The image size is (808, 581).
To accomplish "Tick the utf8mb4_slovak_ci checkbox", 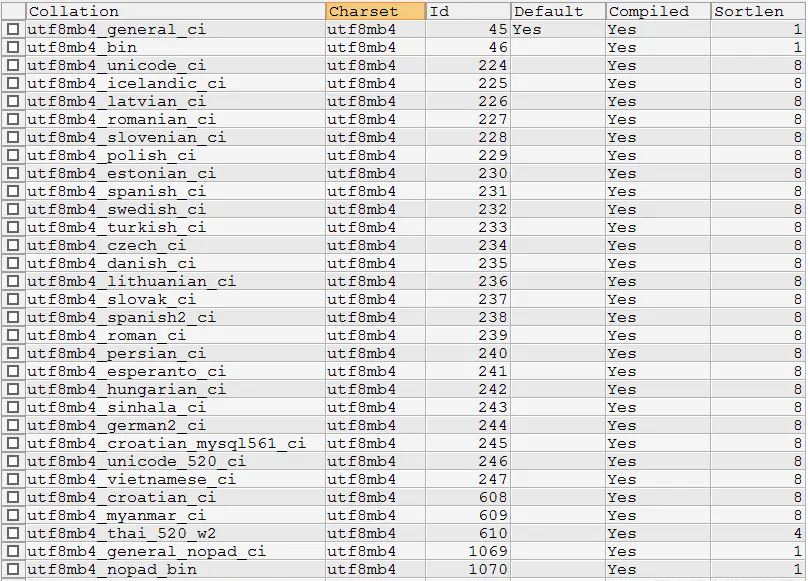I will pos(13,299).
